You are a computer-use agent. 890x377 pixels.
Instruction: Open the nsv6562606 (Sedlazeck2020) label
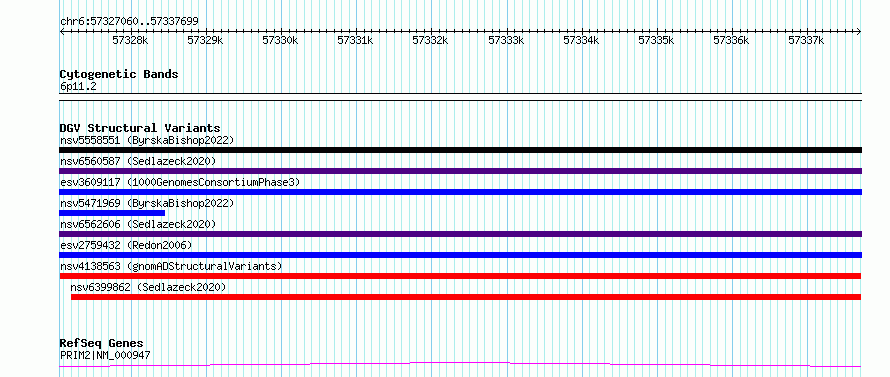138,224
